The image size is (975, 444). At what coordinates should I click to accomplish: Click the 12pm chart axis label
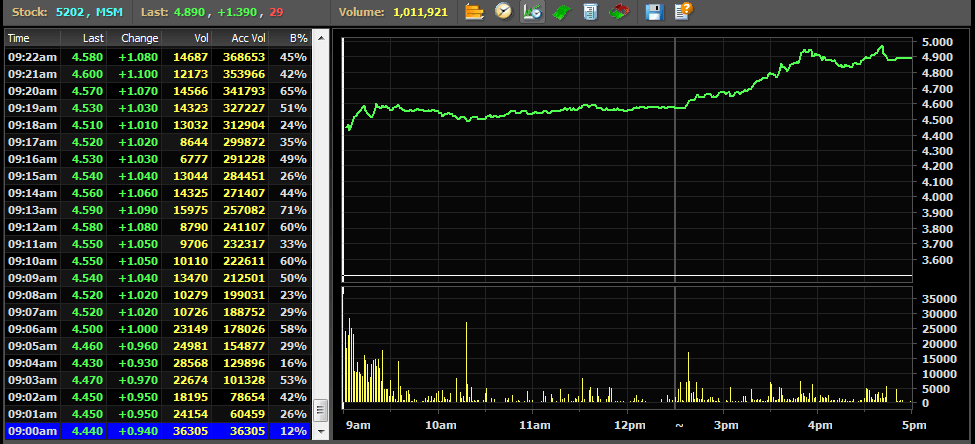pos(628,426)
